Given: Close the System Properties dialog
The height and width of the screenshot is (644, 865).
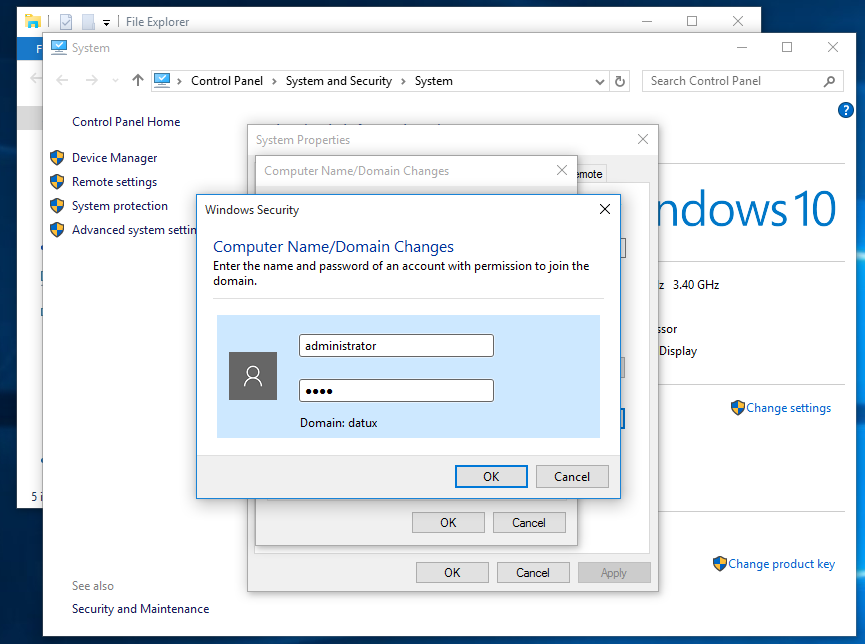Looking at the screenshot, I should coord(643,139).
